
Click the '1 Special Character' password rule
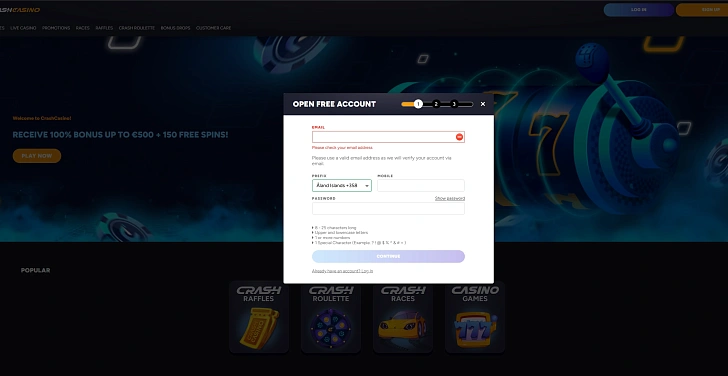pos(360,243)
